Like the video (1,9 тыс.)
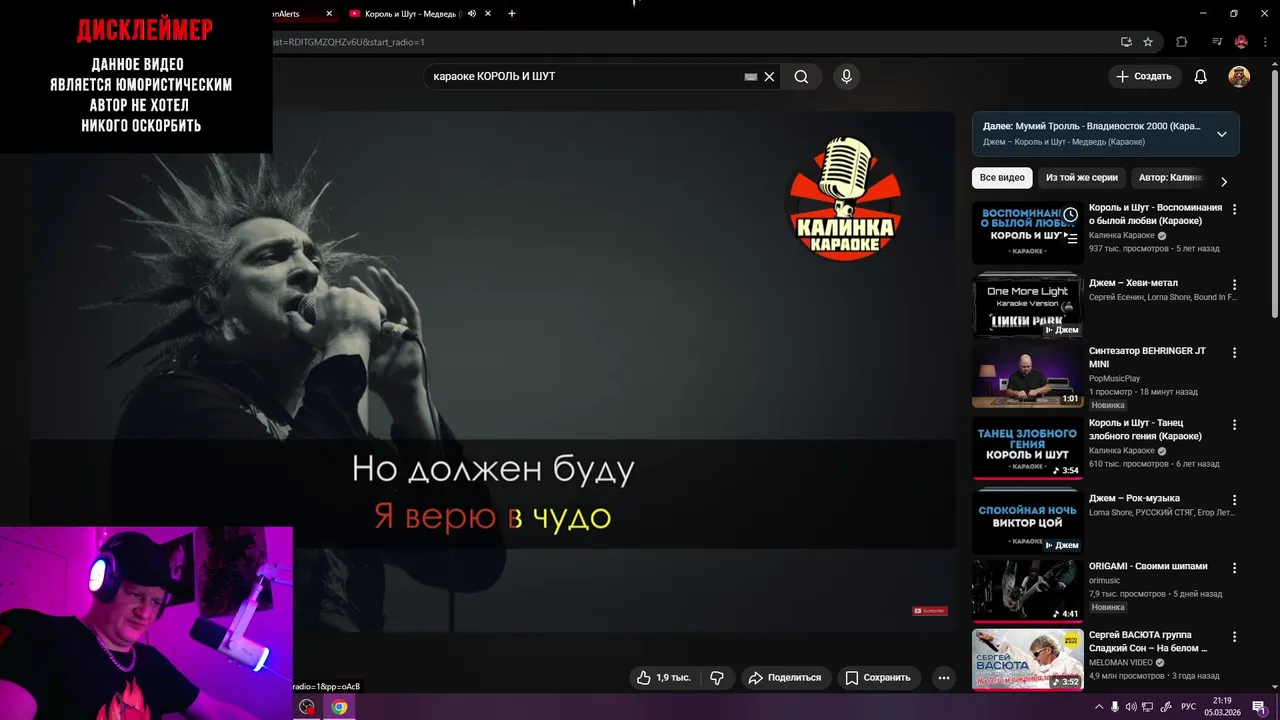The image size is (1280, 720). (664, 677)
